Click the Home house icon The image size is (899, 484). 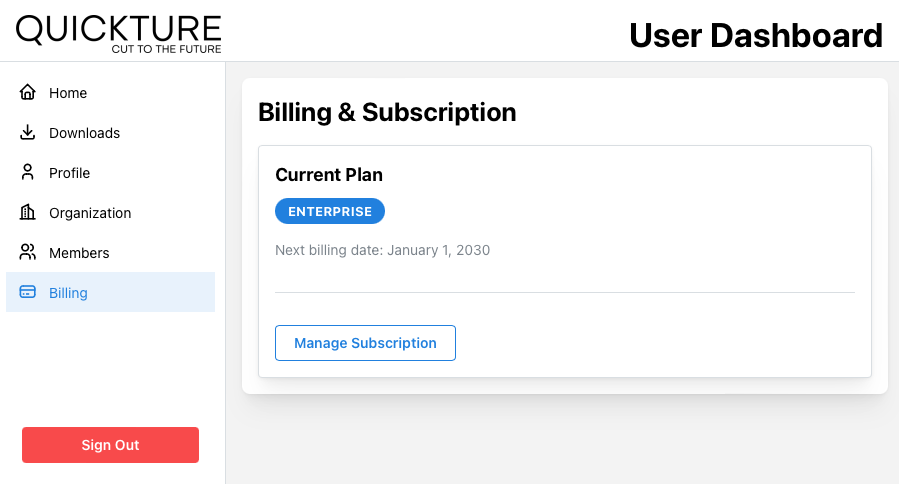click(28, 92)
